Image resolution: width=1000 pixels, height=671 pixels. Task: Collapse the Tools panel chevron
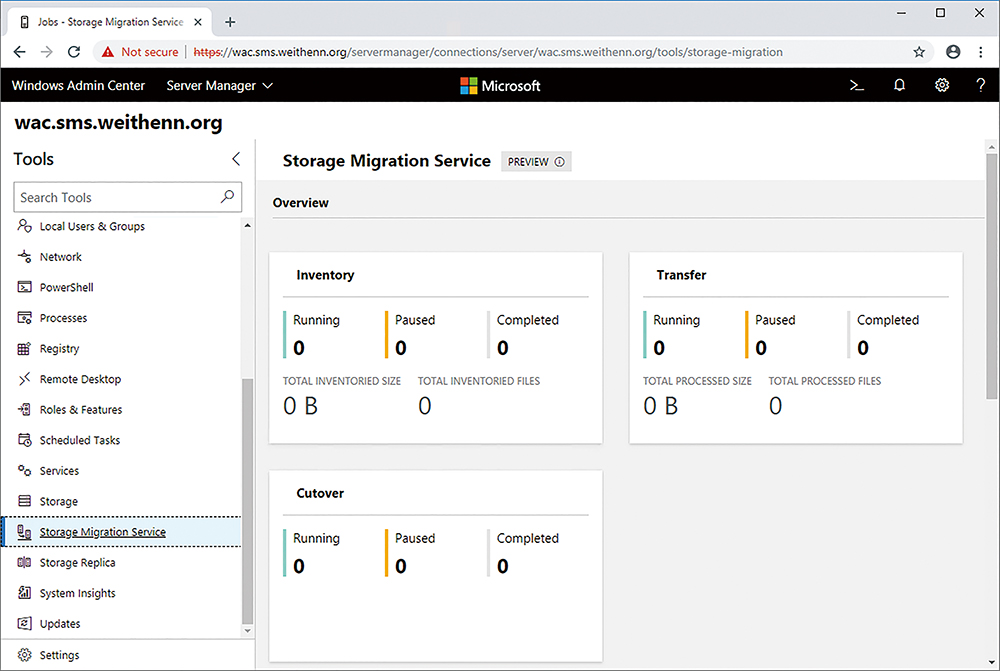click(x=236, y=159)
